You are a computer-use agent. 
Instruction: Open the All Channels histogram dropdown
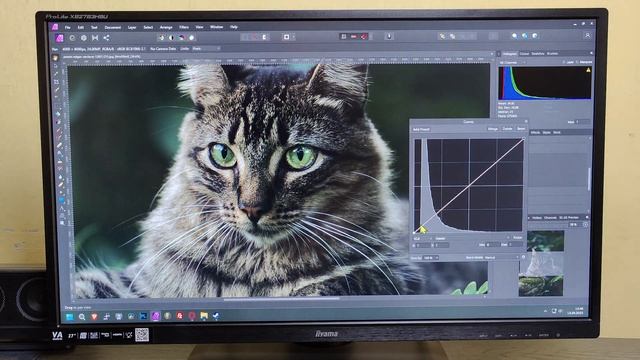pos(512,62)
